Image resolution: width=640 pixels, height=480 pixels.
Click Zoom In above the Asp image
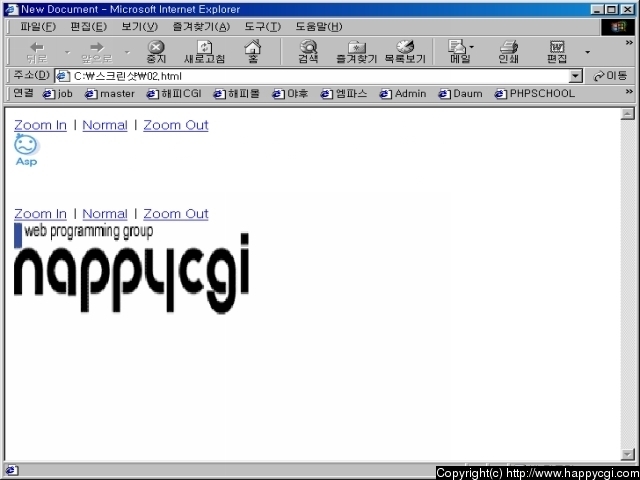pos(40,125)
